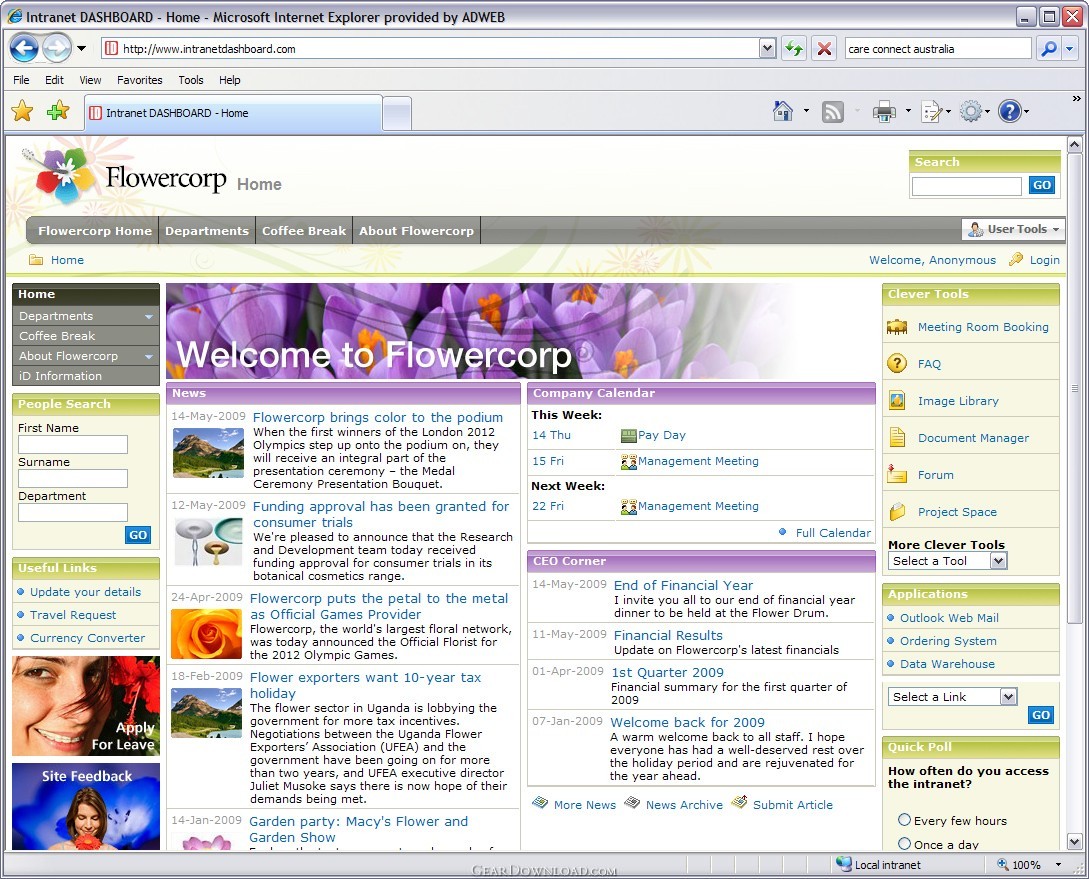Click the RSS Feeds icon
The width and height of the screenshot is (1089, 879).
point(833,111)
